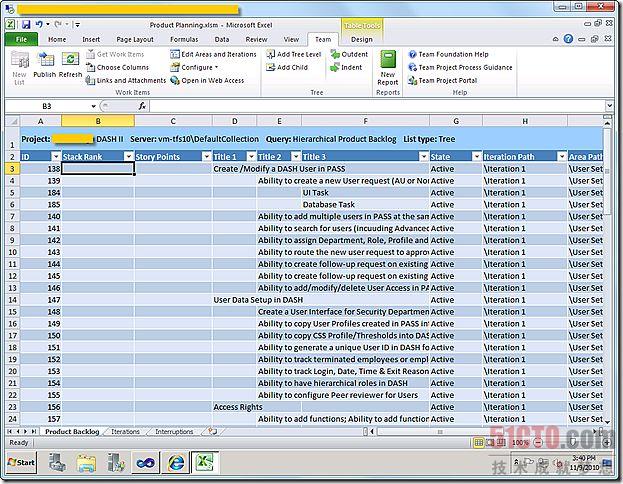
Task: Click the Insert Worksheet tab icon
Action: (x=213, y=431)
